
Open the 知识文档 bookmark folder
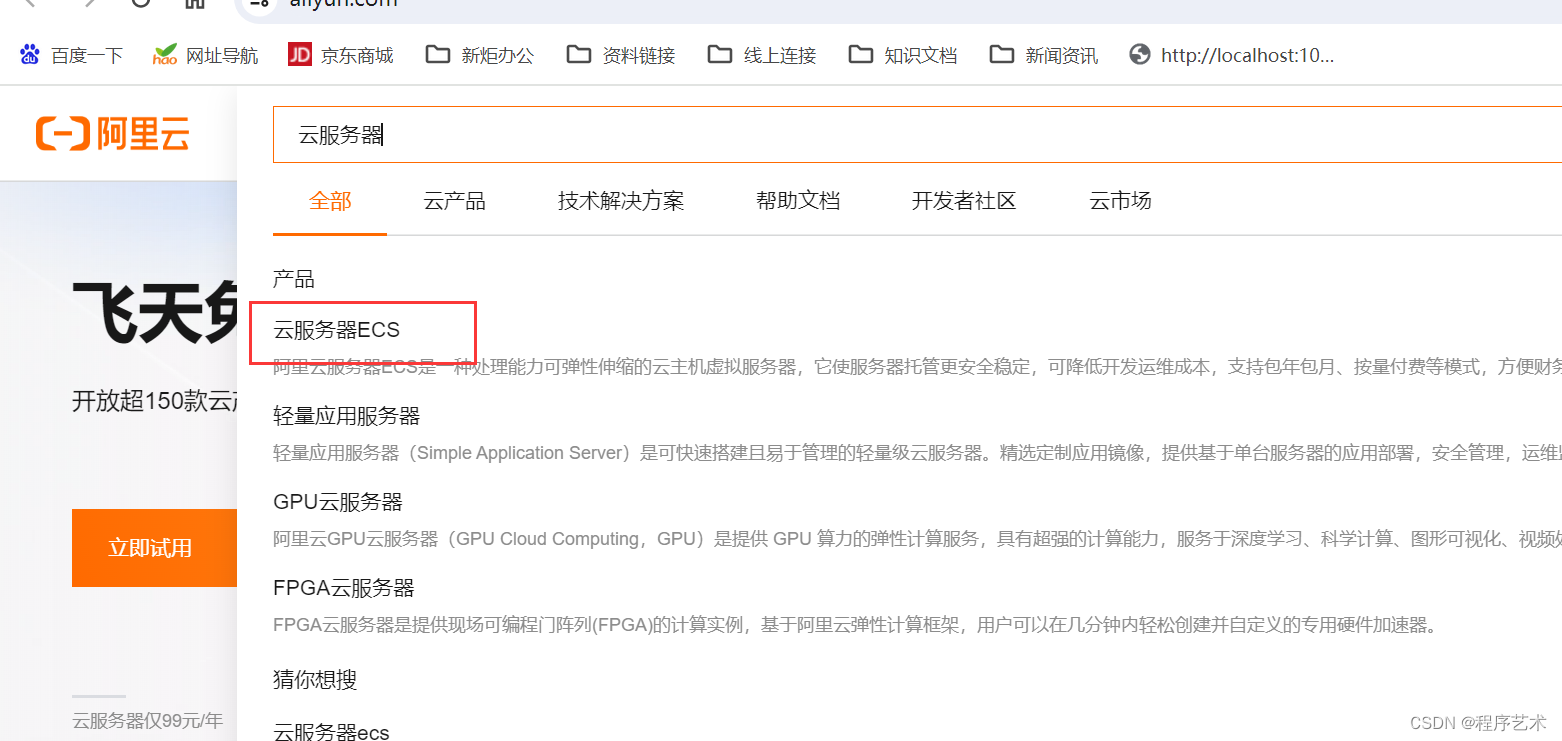pyautogui.click(x=903, y=55)
